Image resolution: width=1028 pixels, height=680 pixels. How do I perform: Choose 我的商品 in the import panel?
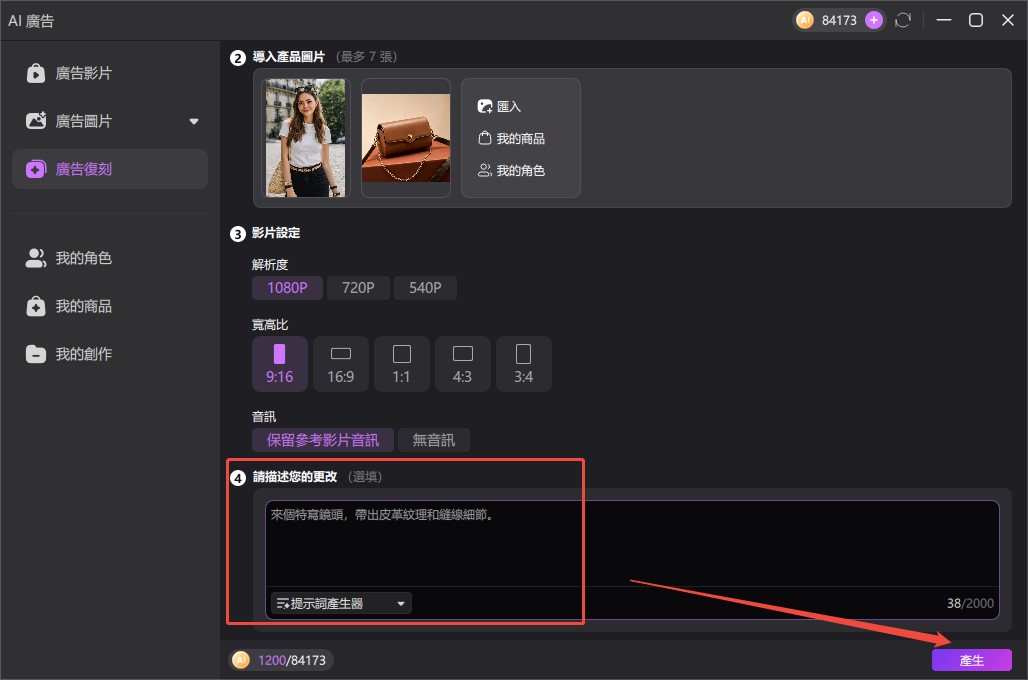click(511, 138)
